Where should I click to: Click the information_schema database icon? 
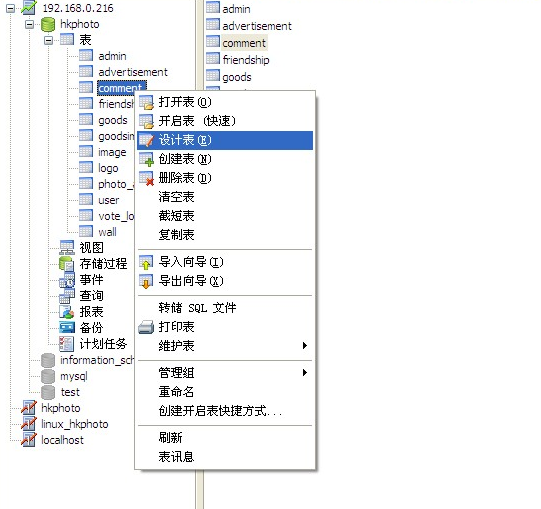tap(48, 360)
